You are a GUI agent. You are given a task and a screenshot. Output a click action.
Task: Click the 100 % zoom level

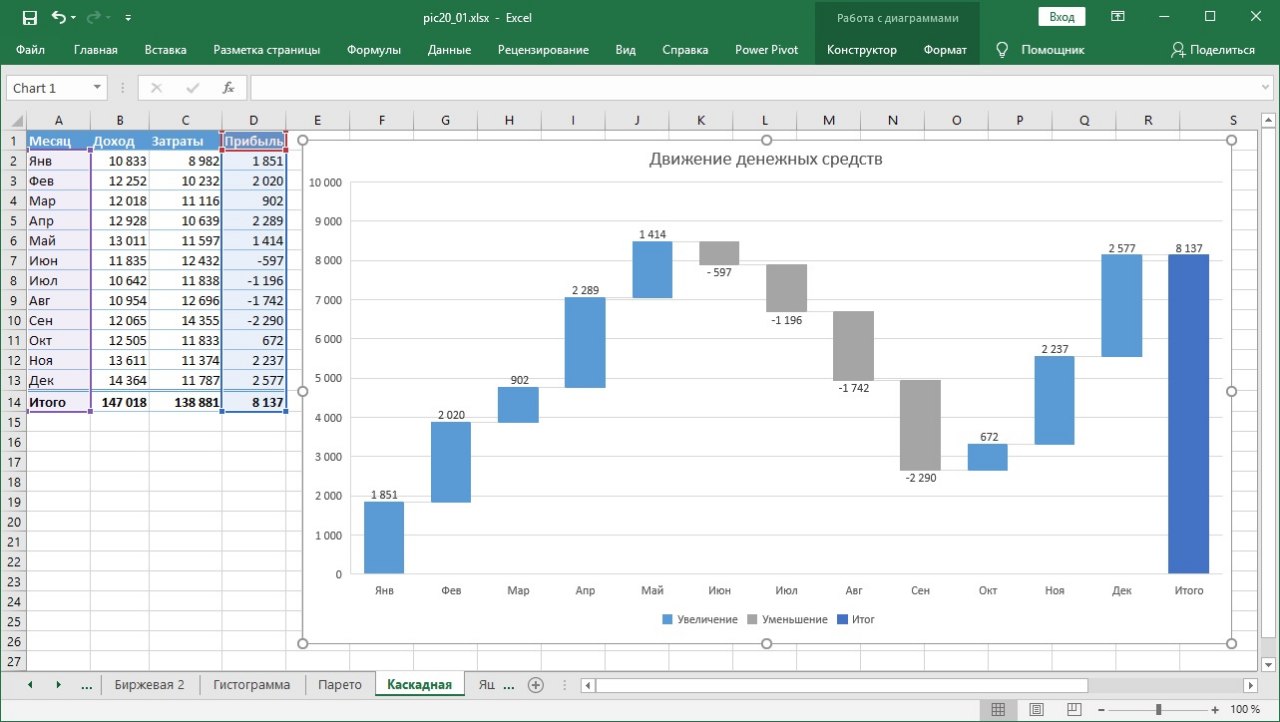[1245, 709]
